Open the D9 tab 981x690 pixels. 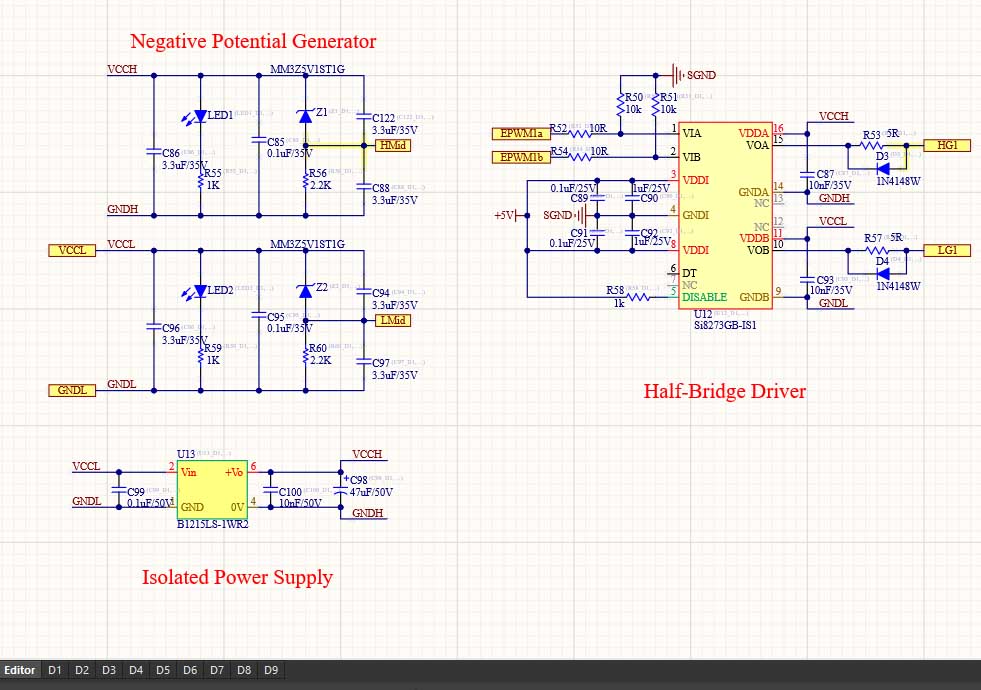pos(271,670)
